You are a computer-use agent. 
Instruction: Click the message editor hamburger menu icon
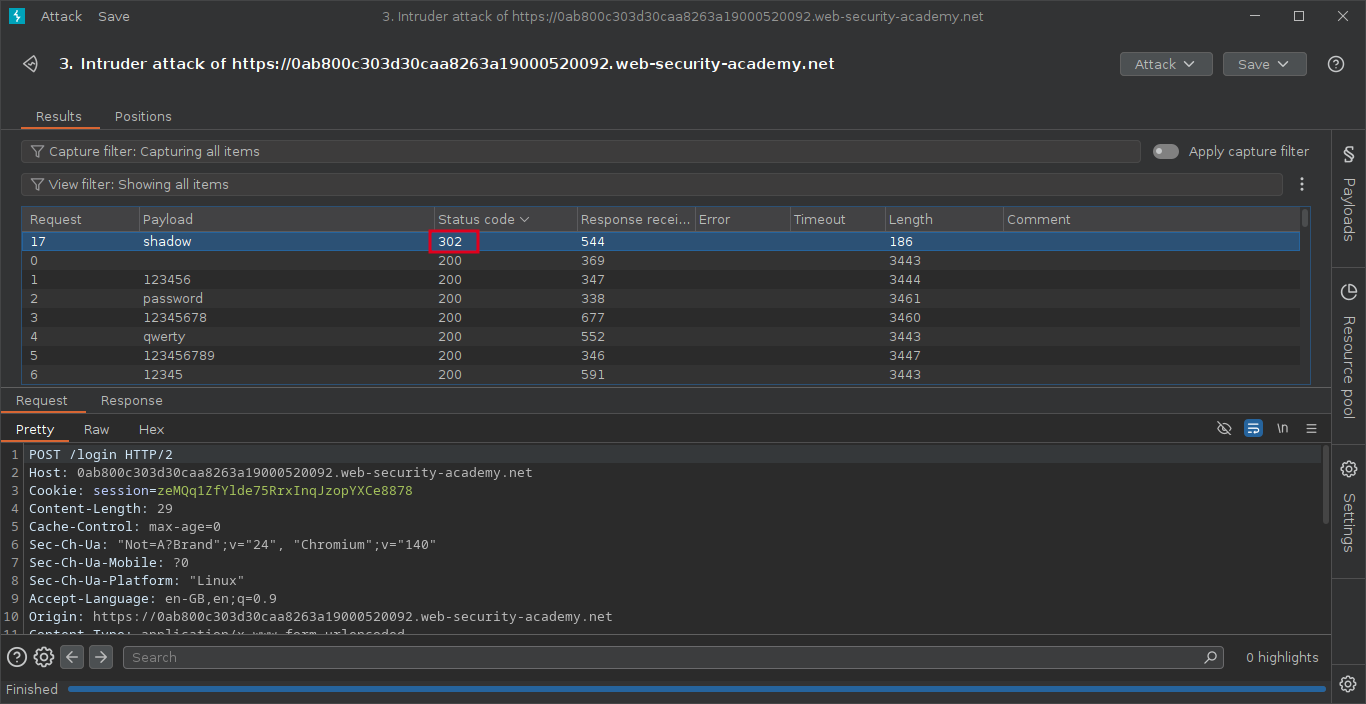1311,429
